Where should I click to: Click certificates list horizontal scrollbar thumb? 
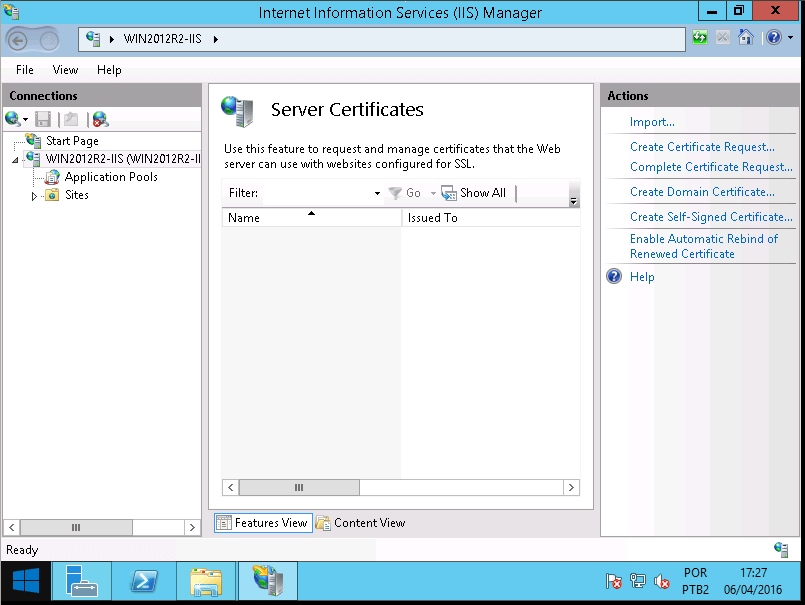[x=299, y=487]
